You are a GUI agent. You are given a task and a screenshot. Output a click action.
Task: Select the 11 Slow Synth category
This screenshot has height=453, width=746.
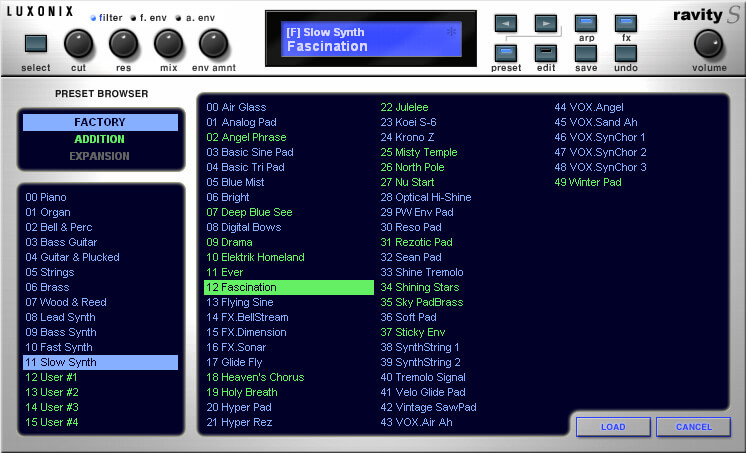[x=100, y=362]
